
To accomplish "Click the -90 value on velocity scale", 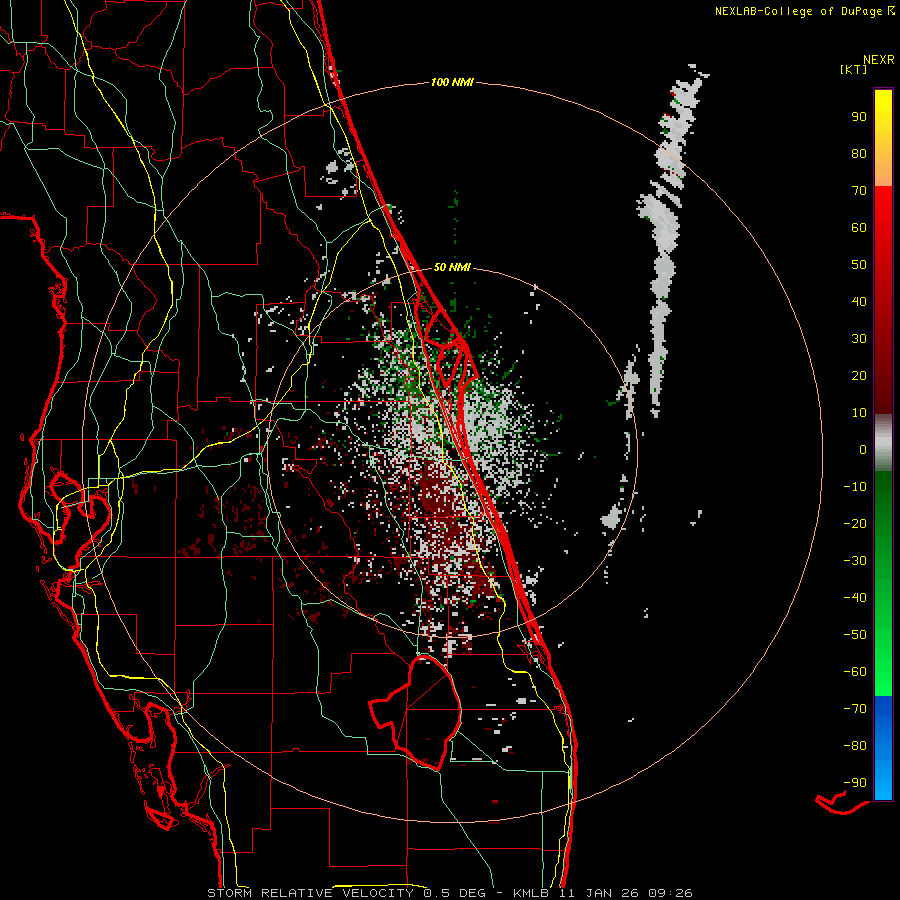I will pyautogui.click(x=855, y=783).
